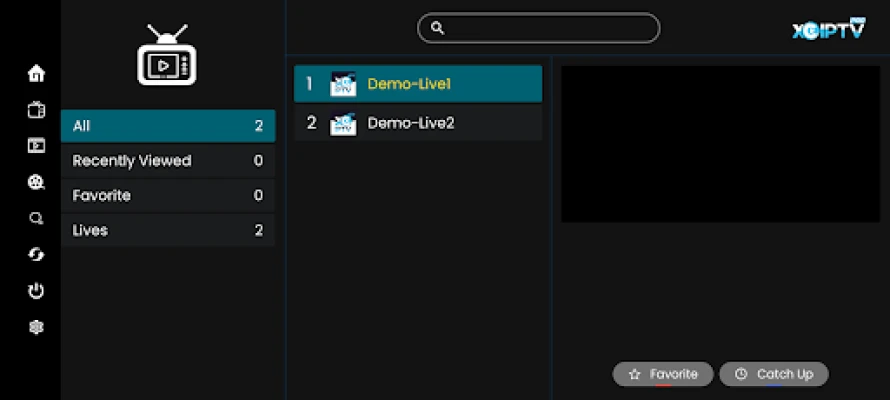Select the All category
Screen dimensions: 890x400
(168, 126)
